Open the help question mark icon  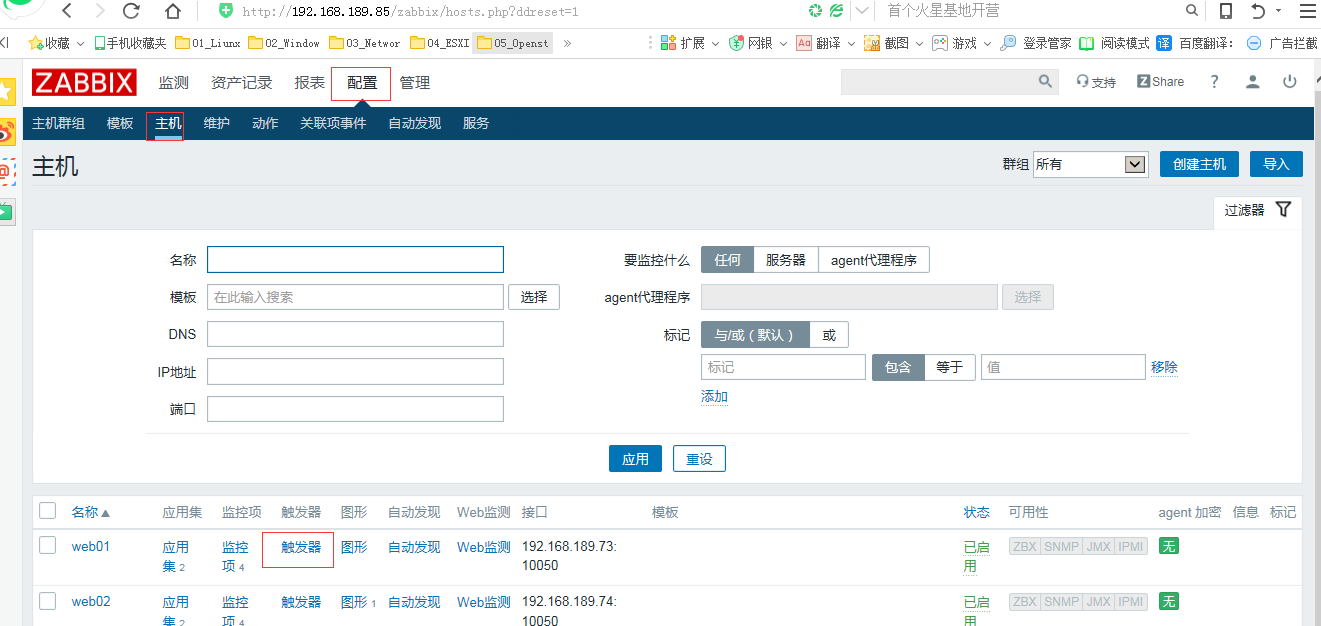(1214, 82)
